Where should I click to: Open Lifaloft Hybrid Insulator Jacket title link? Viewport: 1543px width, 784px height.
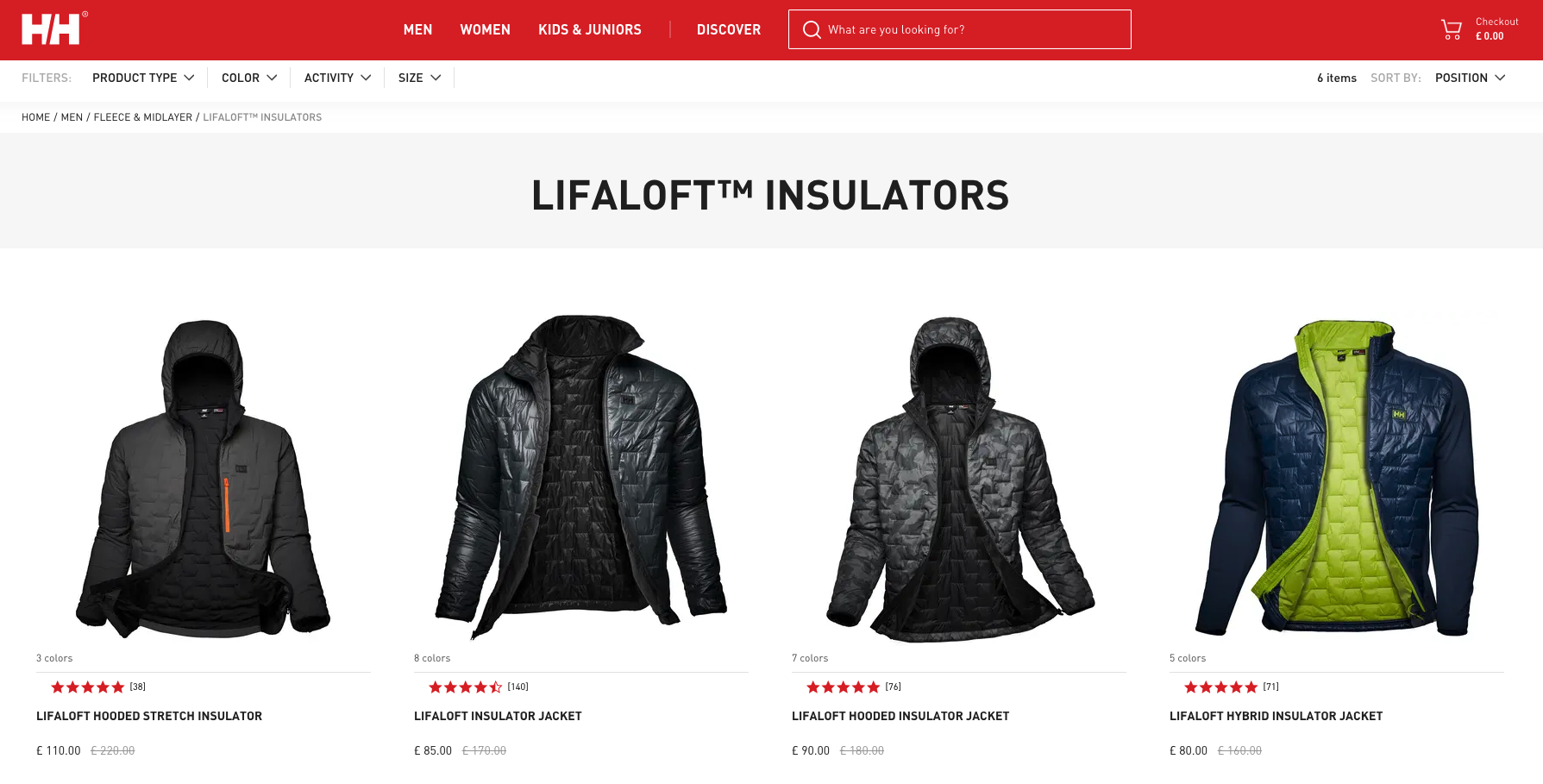click(1276, 716)
